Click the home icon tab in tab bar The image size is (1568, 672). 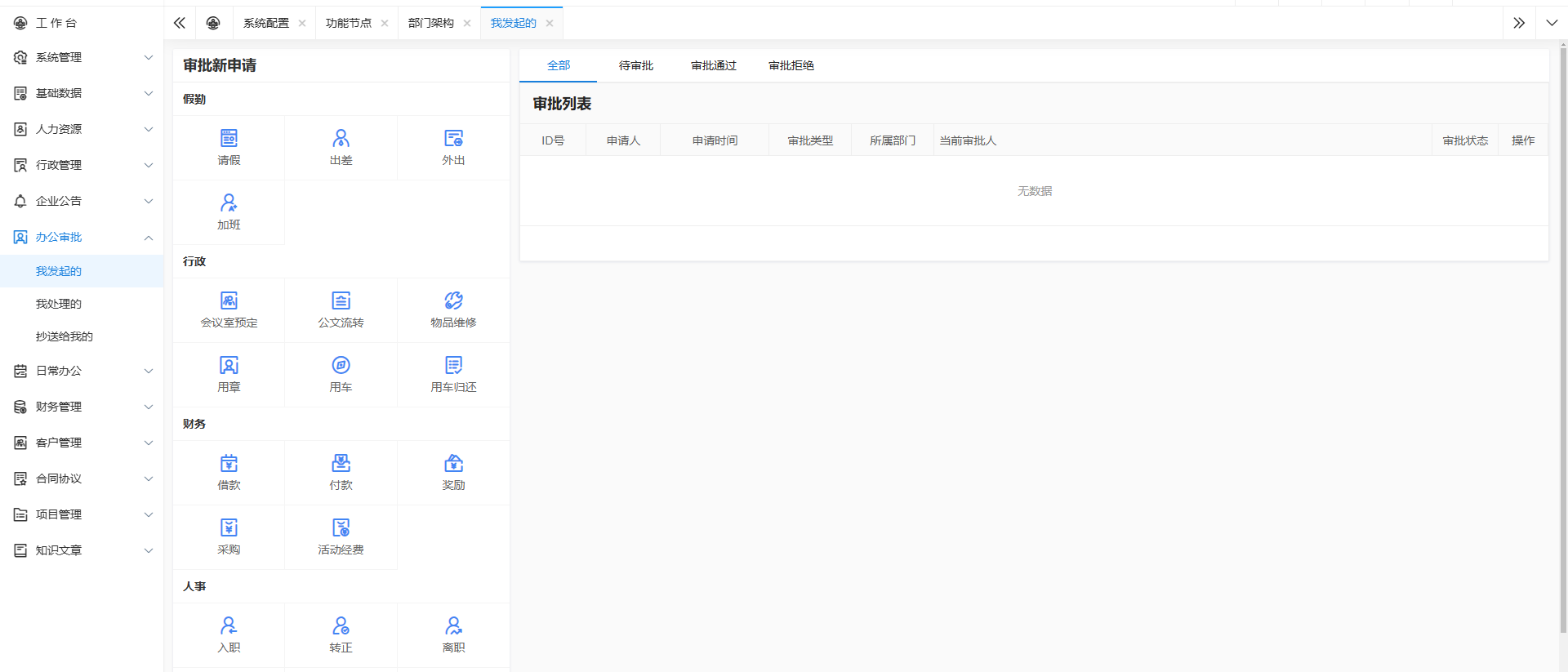[213, 23]
